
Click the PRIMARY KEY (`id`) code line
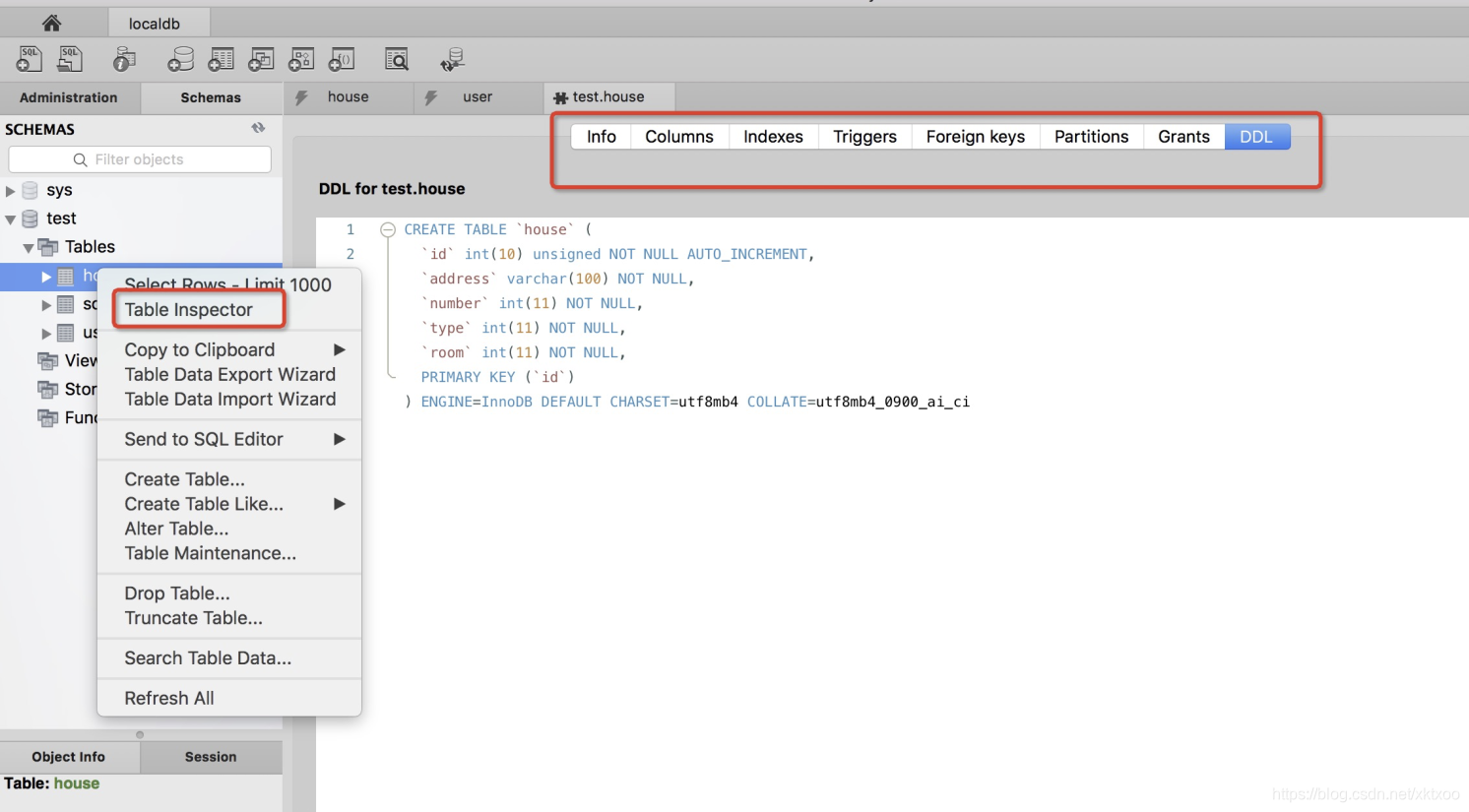point(497,377)
